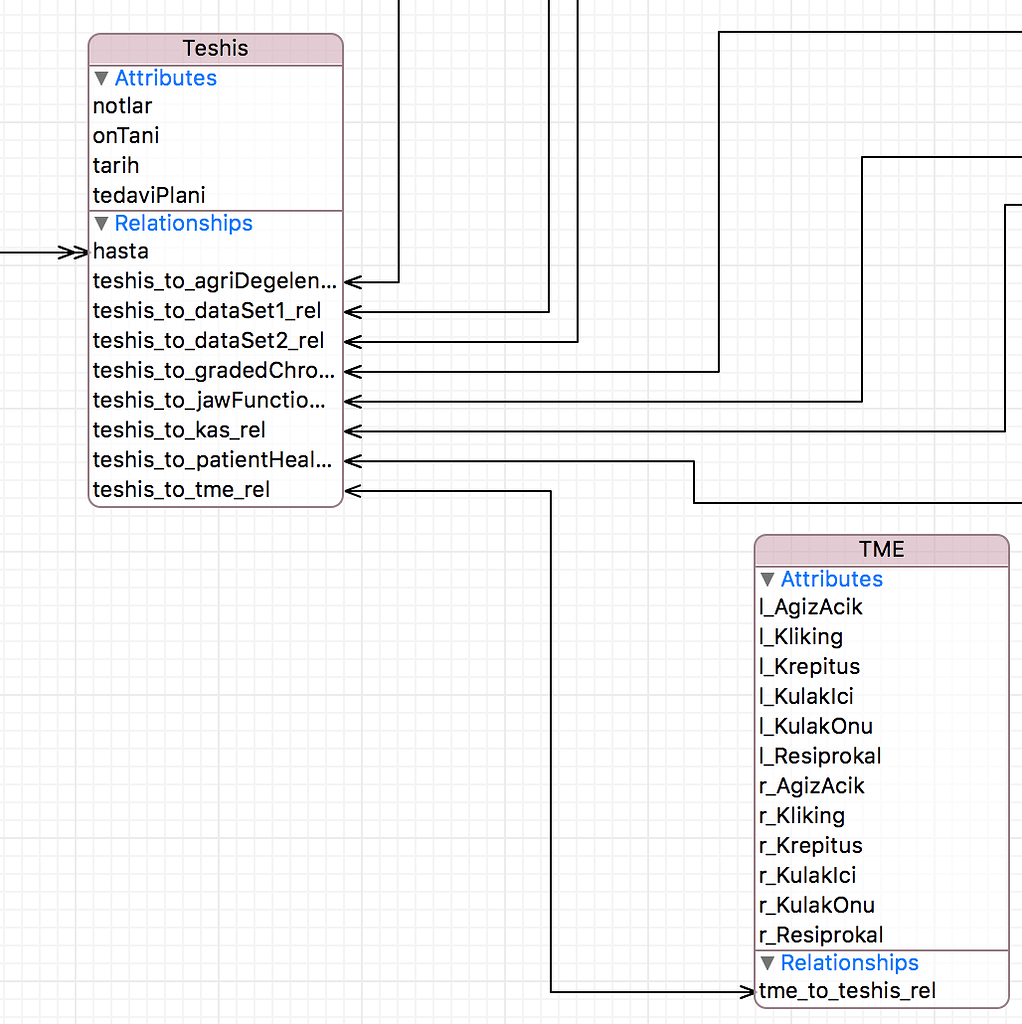This screenshot has height=1024, width=1022.
Task: Select teshis_to_agriDegelen... relationship
Action: (x=216, y=281)
